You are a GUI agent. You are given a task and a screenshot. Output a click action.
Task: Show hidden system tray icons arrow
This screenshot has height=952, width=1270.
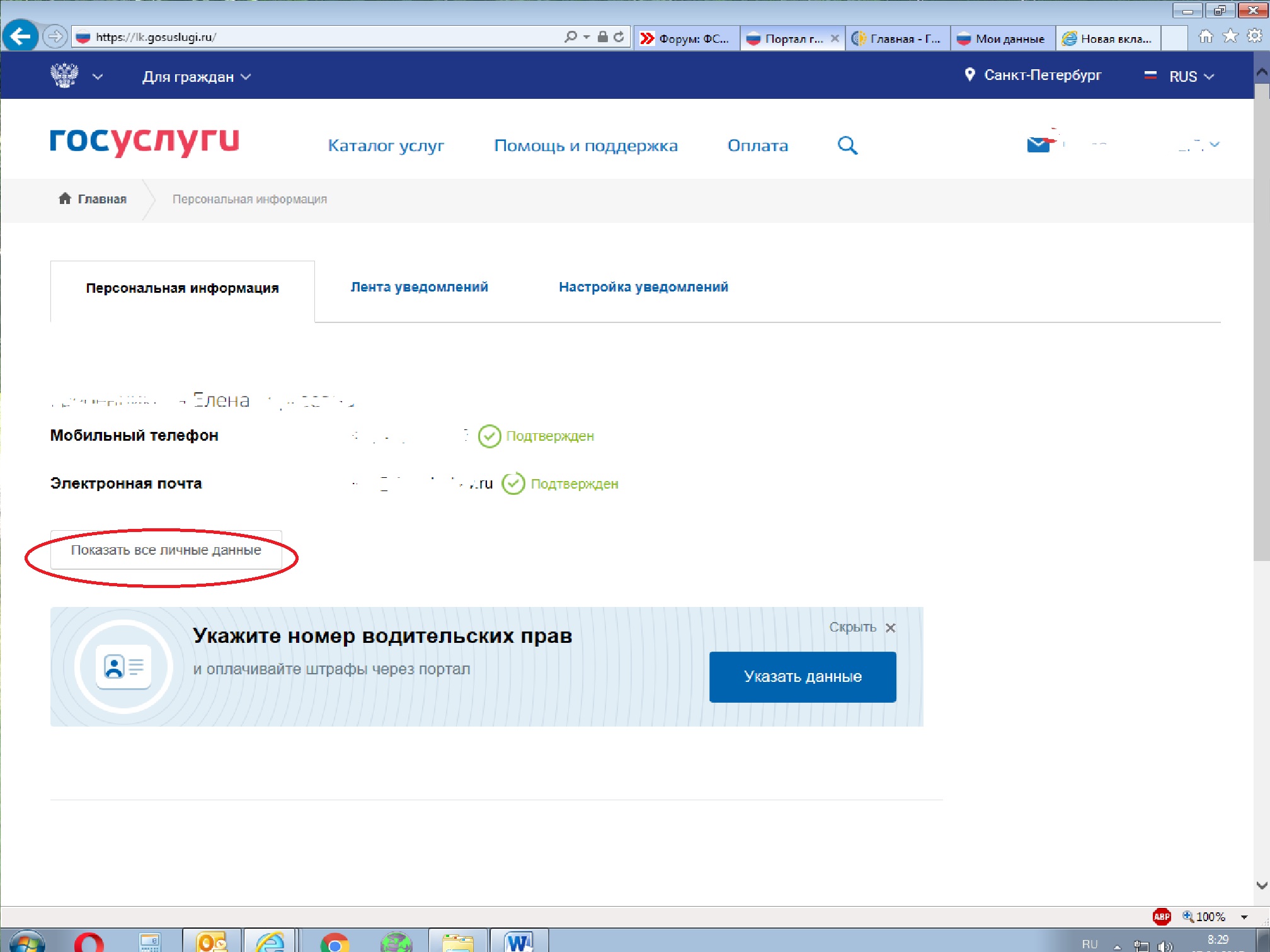1117,946
